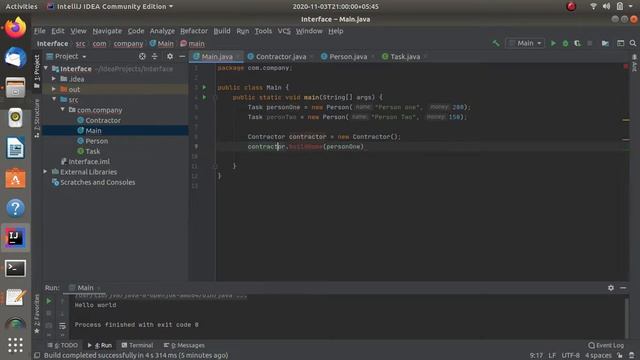Viewport: 640px width, 360px height.
Task: Toggle soft-wrap in Run console
Action: coord(62,326)
